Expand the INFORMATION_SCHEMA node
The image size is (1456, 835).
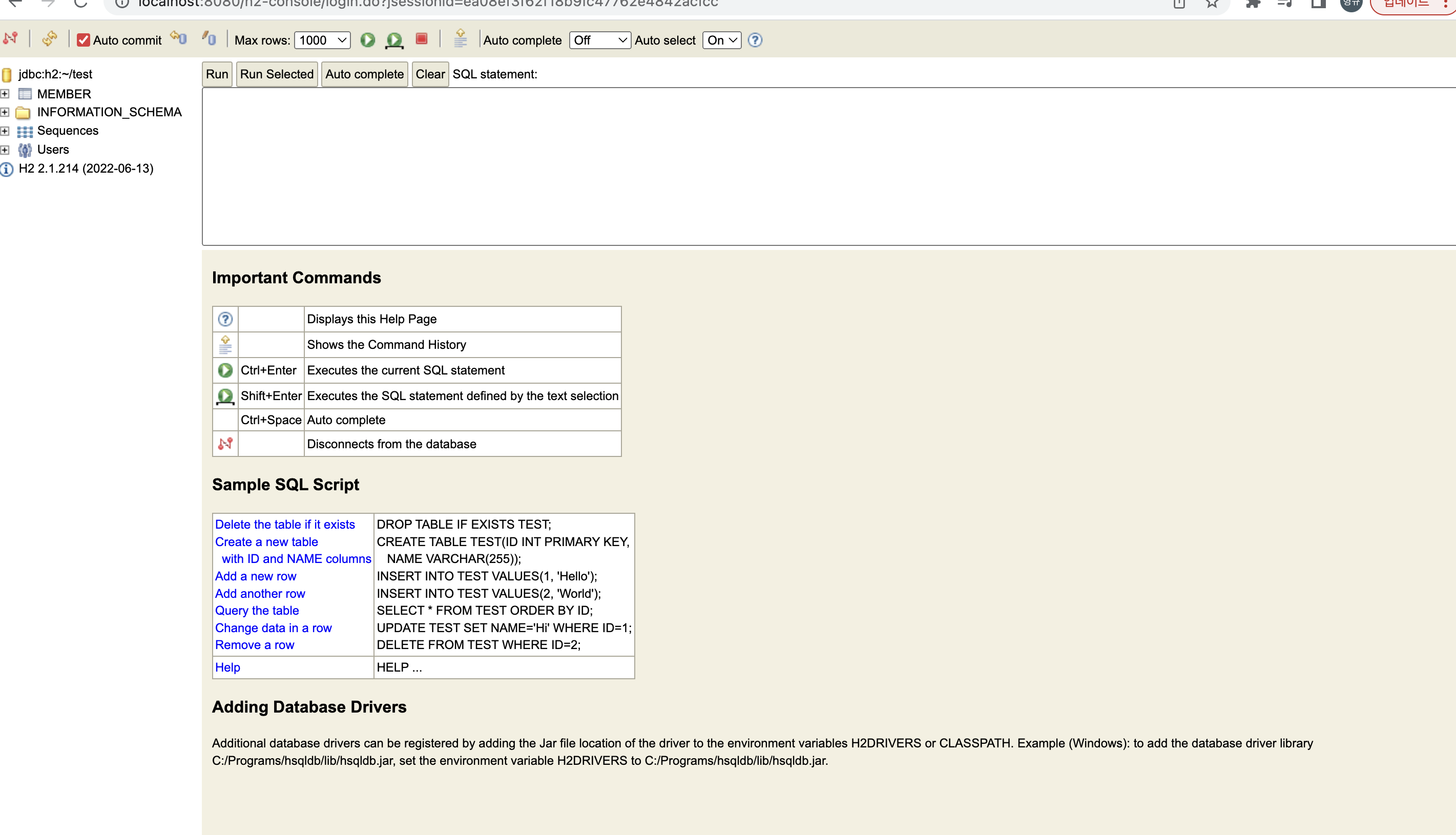5,112
